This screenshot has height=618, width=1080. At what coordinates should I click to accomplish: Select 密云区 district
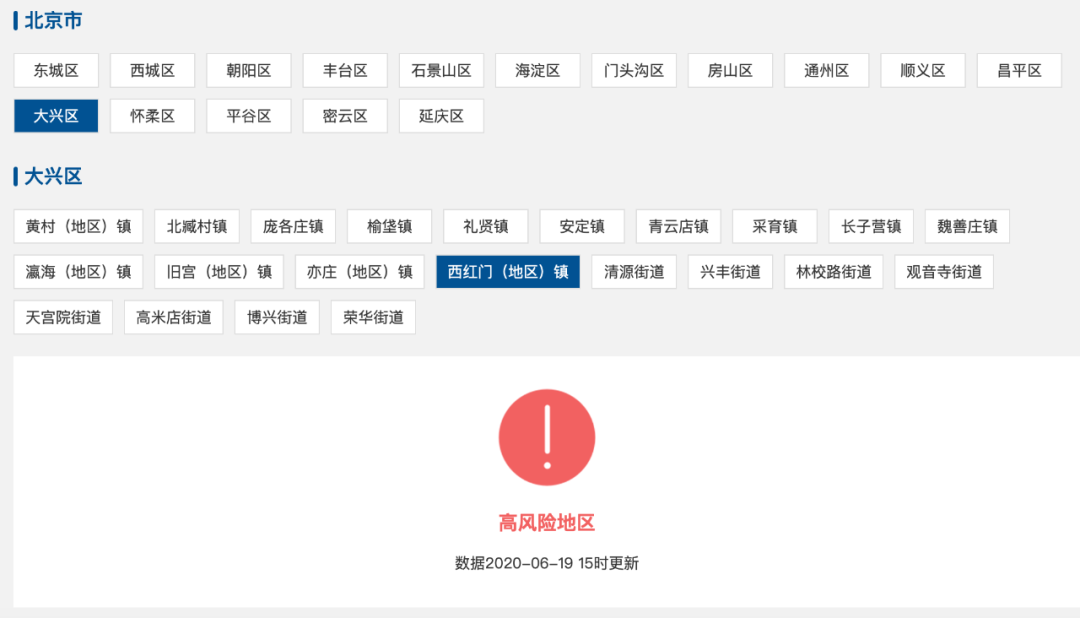point(345,116)
